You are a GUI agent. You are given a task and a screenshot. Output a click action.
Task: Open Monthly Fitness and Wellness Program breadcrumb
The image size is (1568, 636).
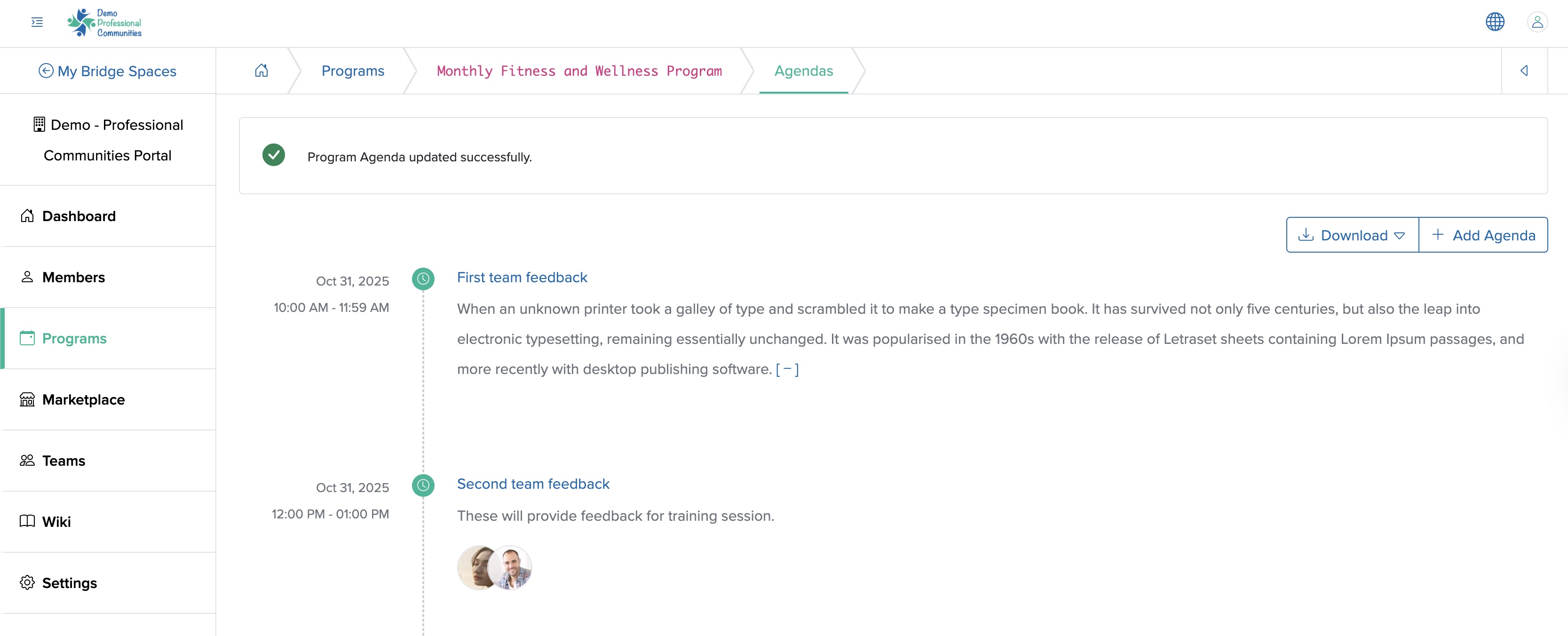click(579, 71)
